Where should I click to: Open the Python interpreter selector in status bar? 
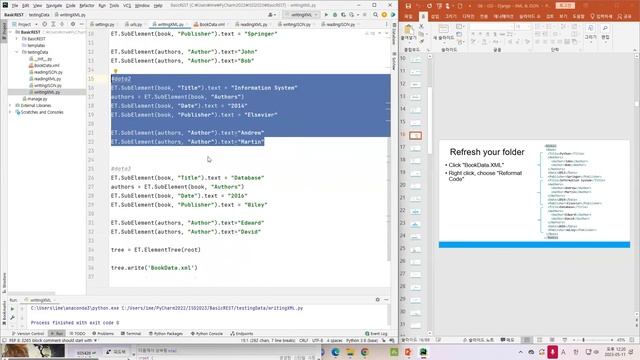(362, 340)
